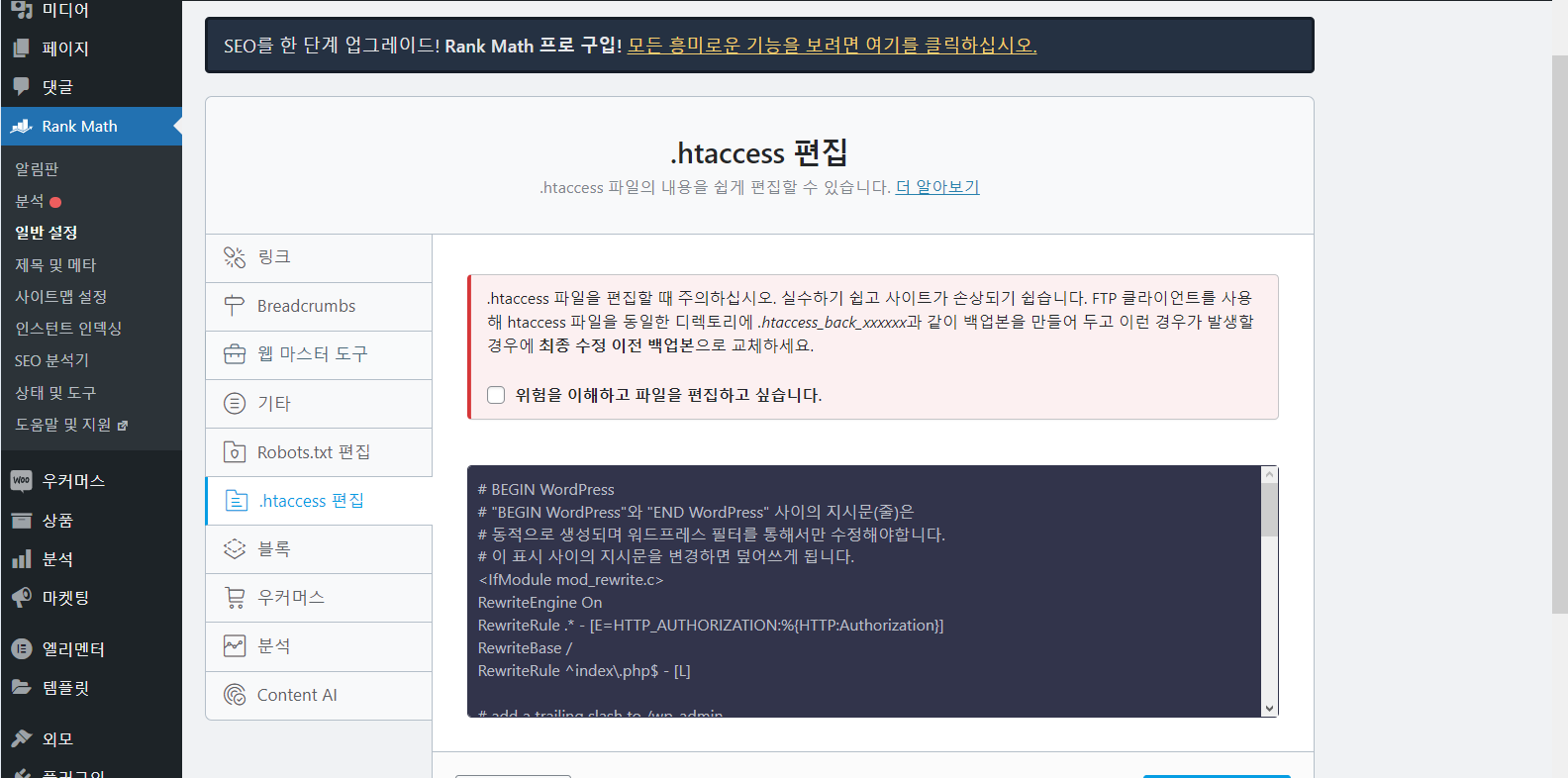
Task: Open Rank Math 알림판 submenu item
Action: coord(37,169)
